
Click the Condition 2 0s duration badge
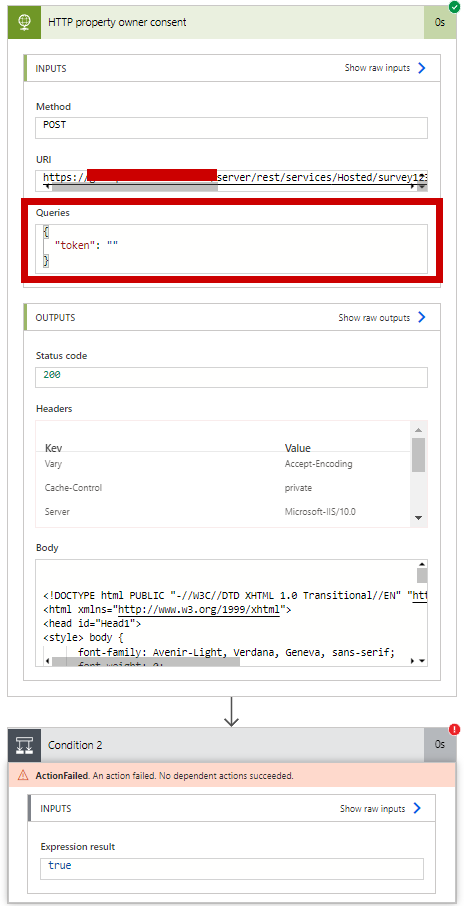coord(440,745)
